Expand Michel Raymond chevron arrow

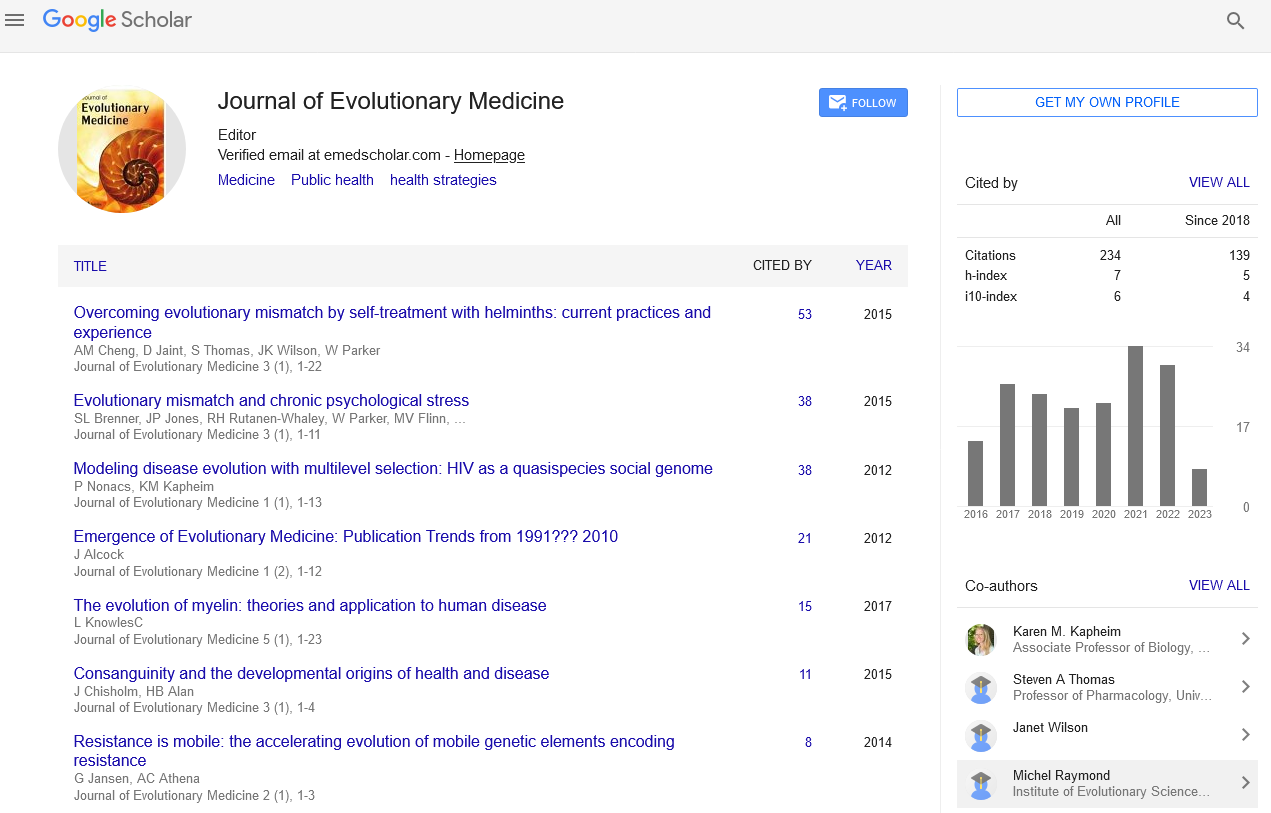(1245, 783)
